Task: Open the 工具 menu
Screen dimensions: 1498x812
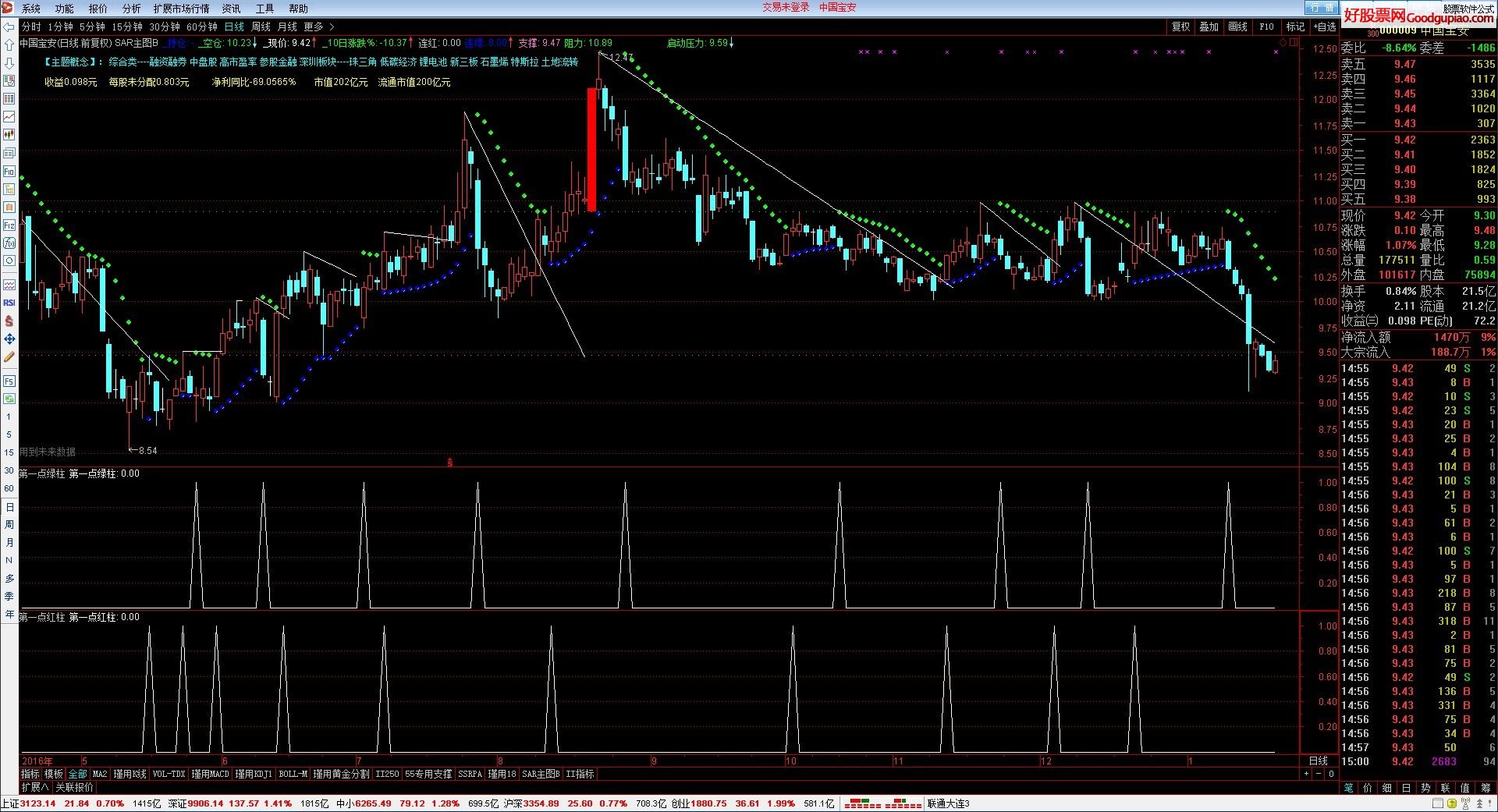Action: [x=265, y=9]
